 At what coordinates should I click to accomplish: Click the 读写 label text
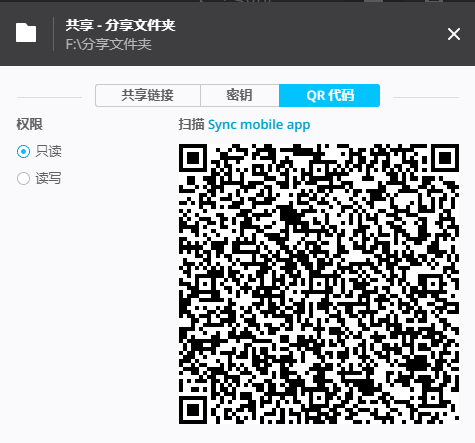tap(49, 178)
